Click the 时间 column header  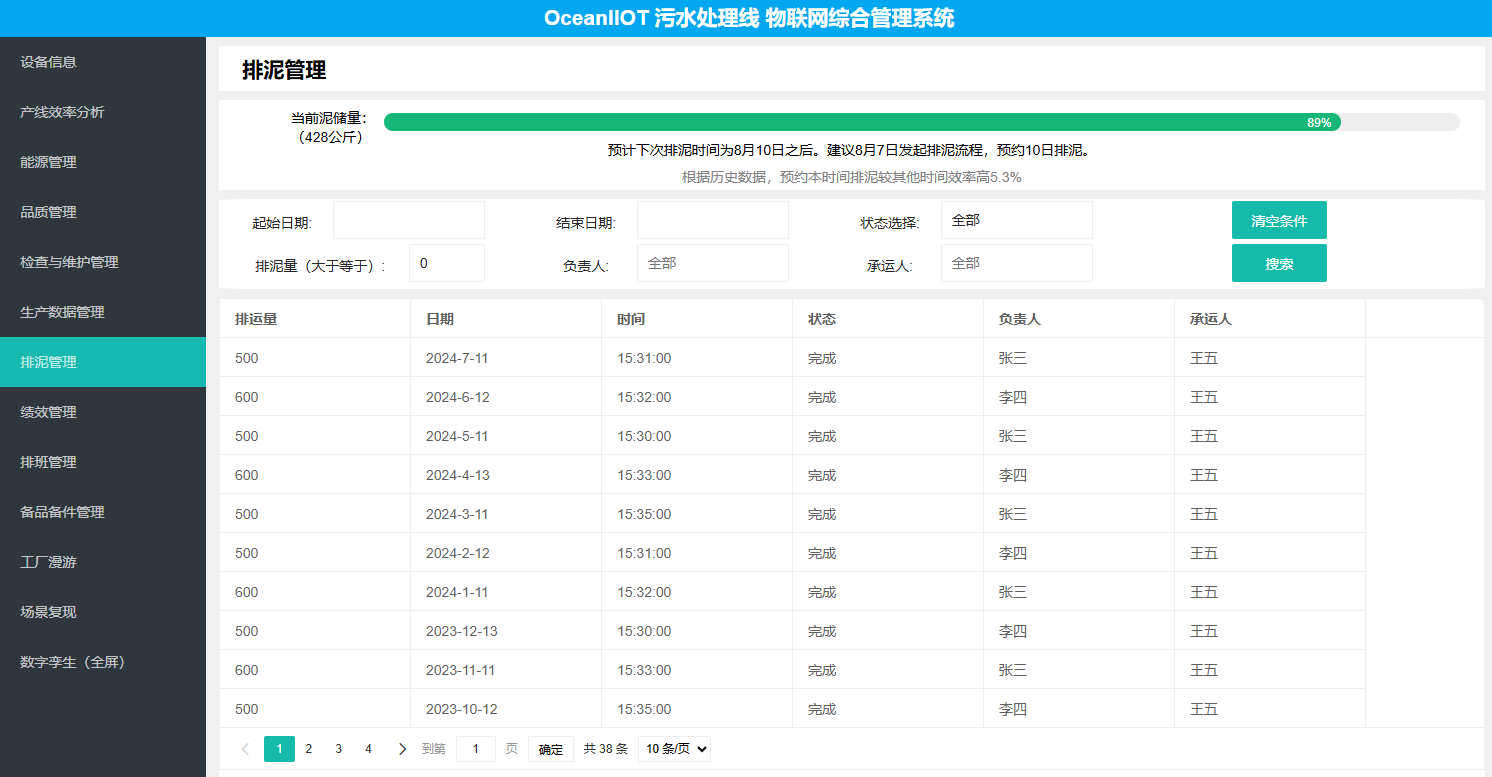click(697, 319)
